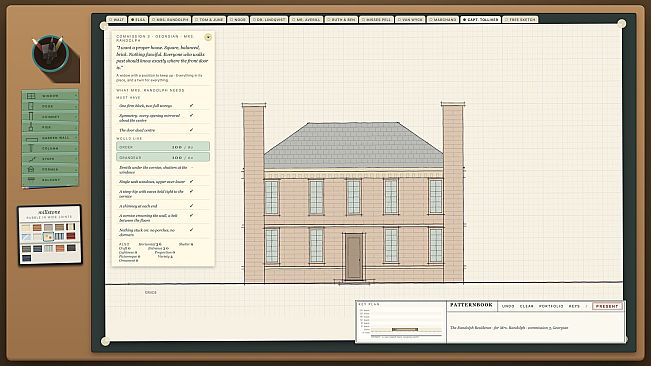Select the right chimney stack
The width and height of the screenshot is (651, 366).
pyautogui.click(x=453, y=192)
